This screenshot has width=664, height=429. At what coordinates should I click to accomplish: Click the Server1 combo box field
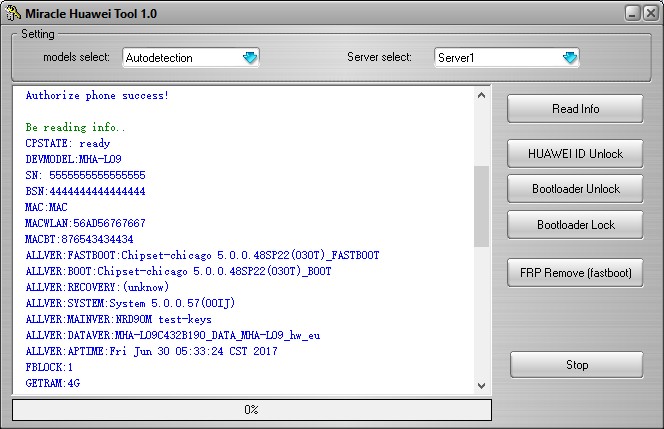click(506, 58)
